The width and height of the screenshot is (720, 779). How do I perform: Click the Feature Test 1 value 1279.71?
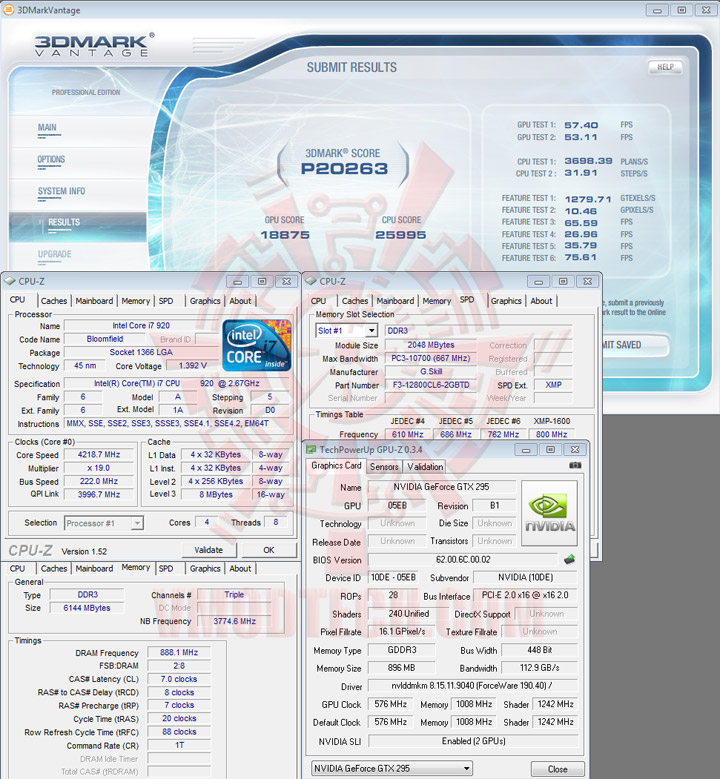point(588,199)
